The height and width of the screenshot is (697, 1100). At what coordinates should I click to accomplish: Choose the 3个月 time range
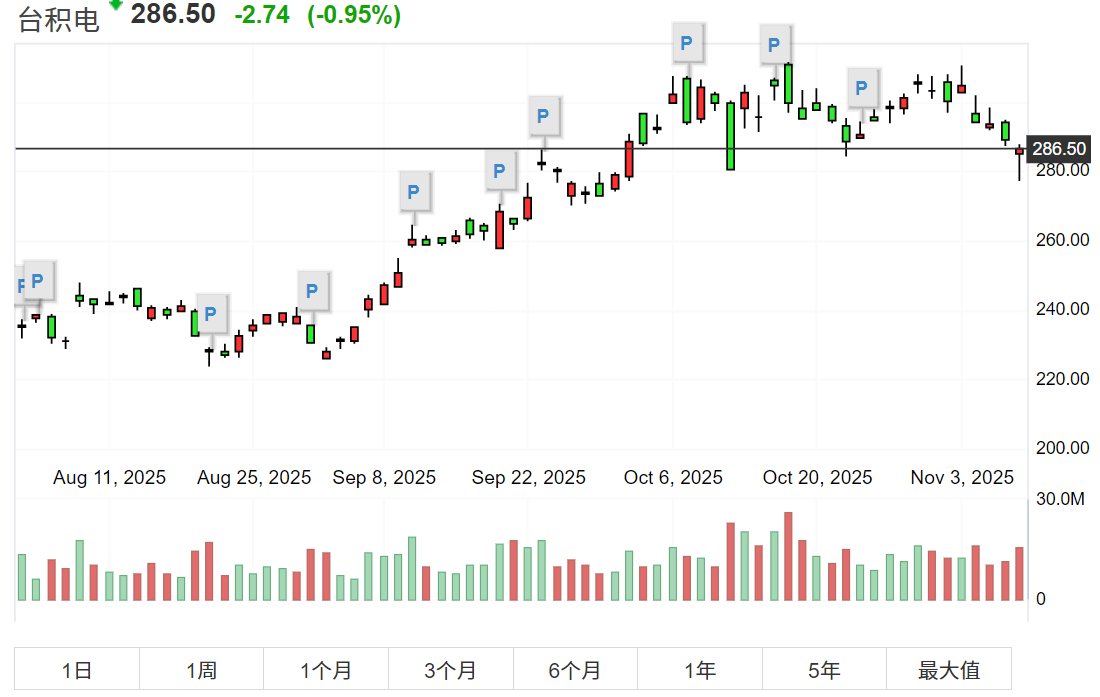[x=450, y=670]
